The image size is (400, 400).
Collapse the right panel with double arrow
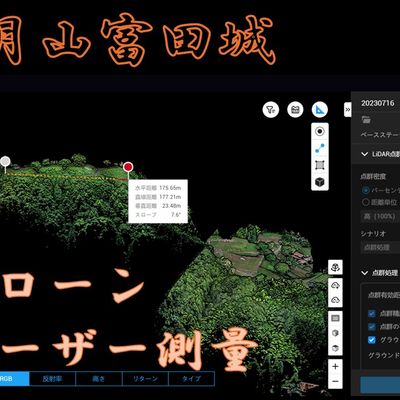tap(348, 109)
